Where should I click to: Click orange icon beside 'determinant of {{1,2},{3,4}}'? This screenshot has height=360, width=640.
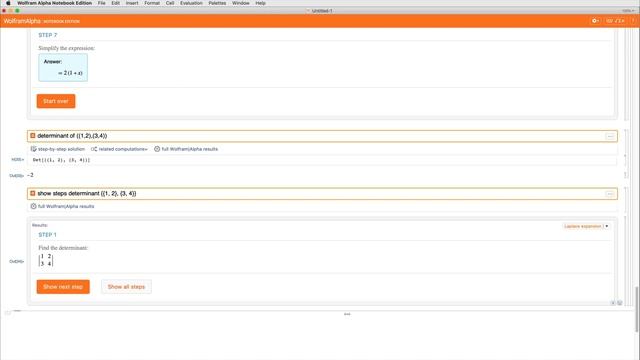[x=33, y=136]
